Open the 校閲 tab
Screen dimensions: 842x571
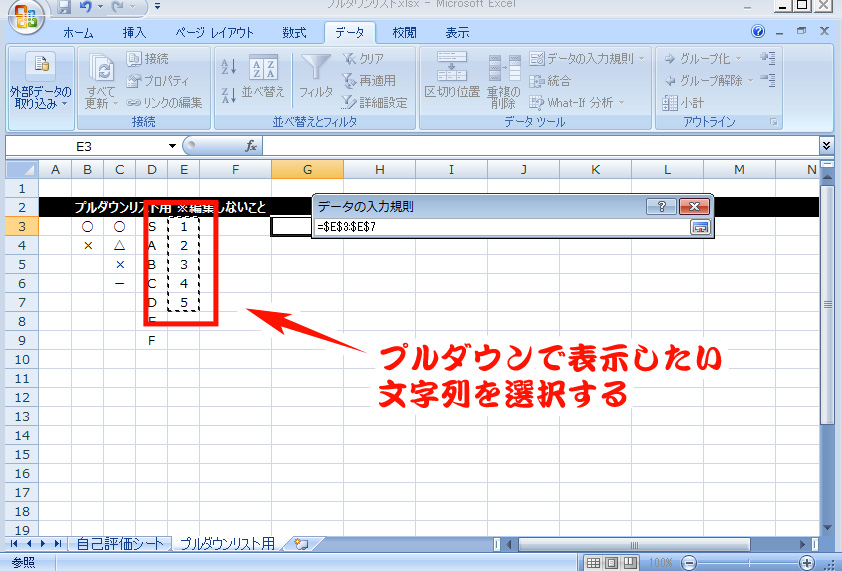[404, 33]
